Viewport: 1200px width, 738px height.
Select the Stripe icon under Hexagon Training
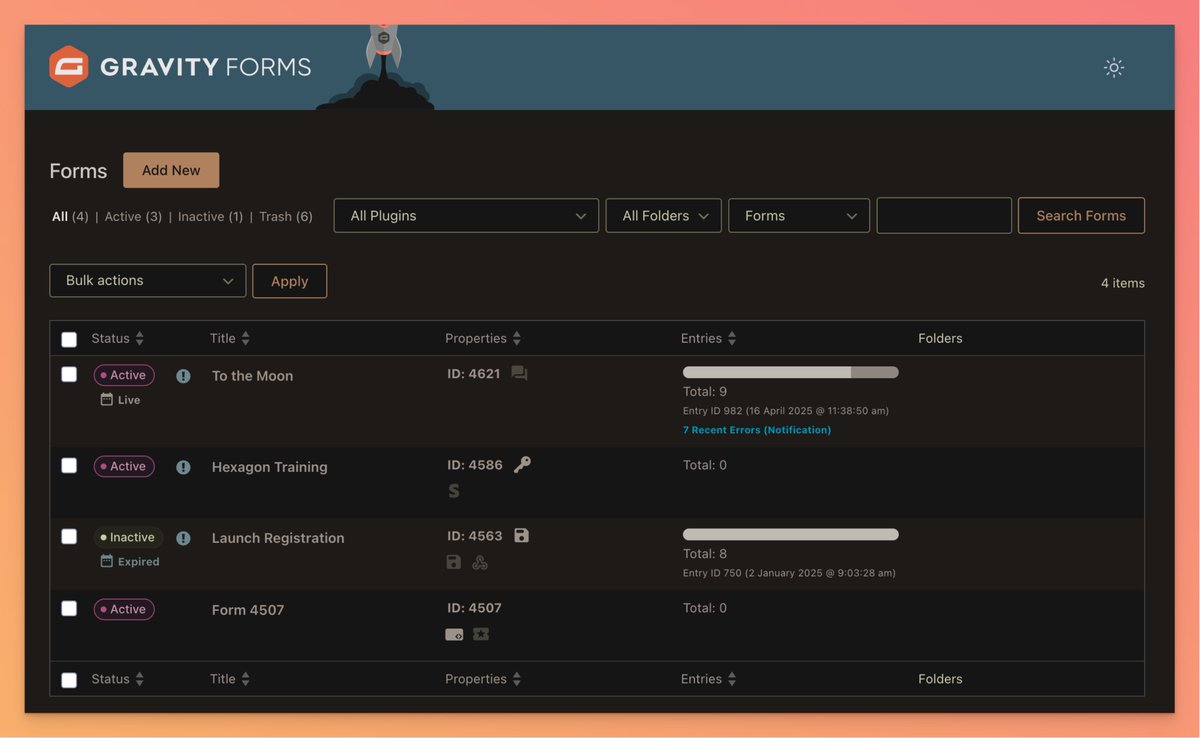[x=453, y=490]
